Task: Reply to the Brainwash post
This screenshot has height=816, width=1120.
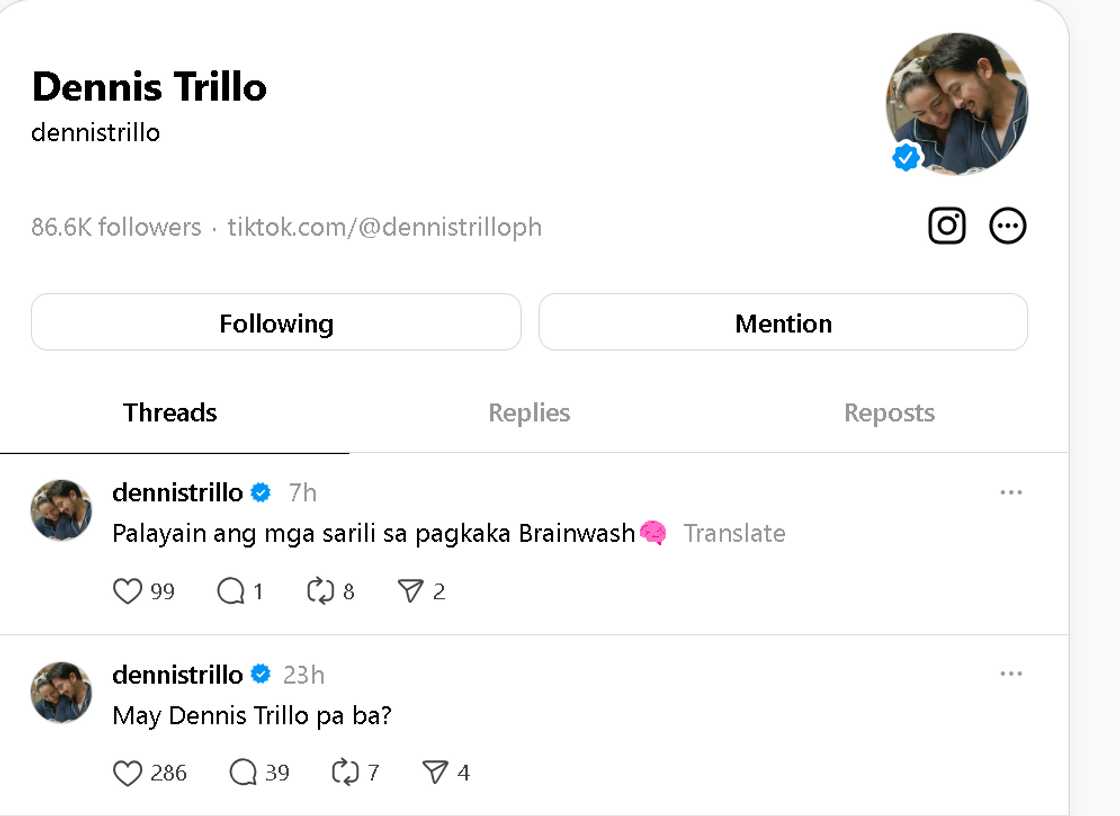Action: 231,592
